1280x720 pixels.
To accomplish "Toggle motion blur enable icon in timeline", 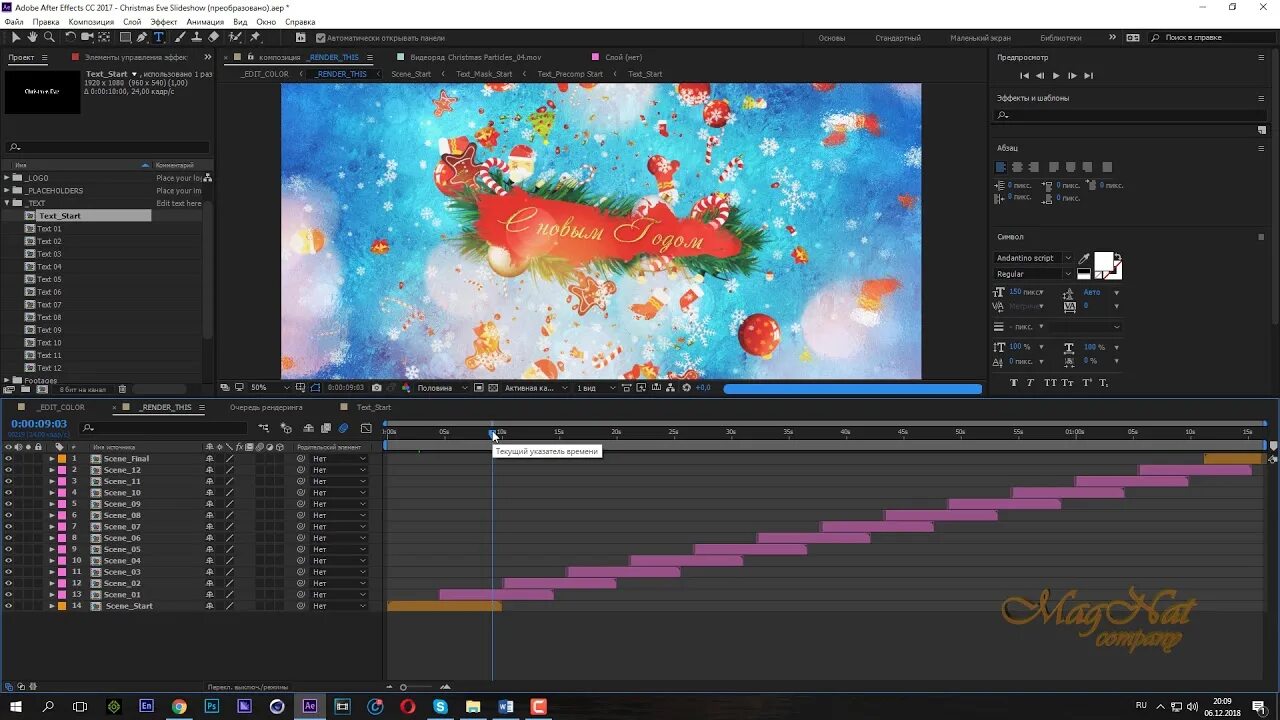I will pos(344,428).
